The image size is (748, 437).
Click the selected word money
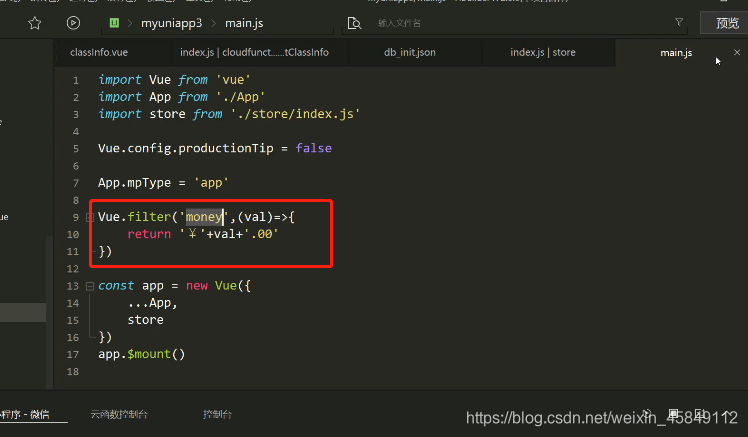[204, 217]
